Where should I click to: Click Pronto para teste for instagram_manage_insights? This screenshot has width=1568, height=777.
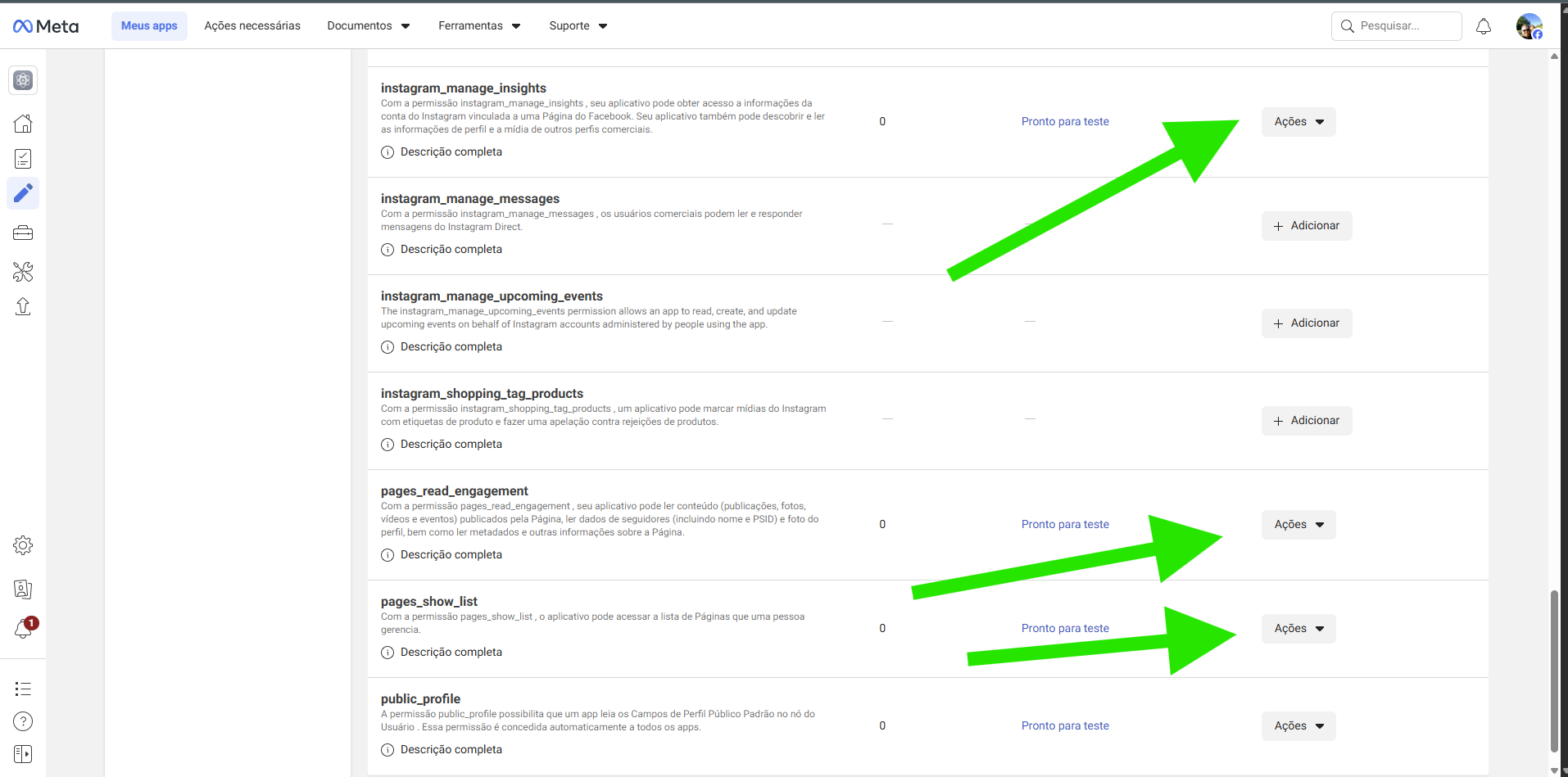pyautogui.click(x=1065, y=122)
